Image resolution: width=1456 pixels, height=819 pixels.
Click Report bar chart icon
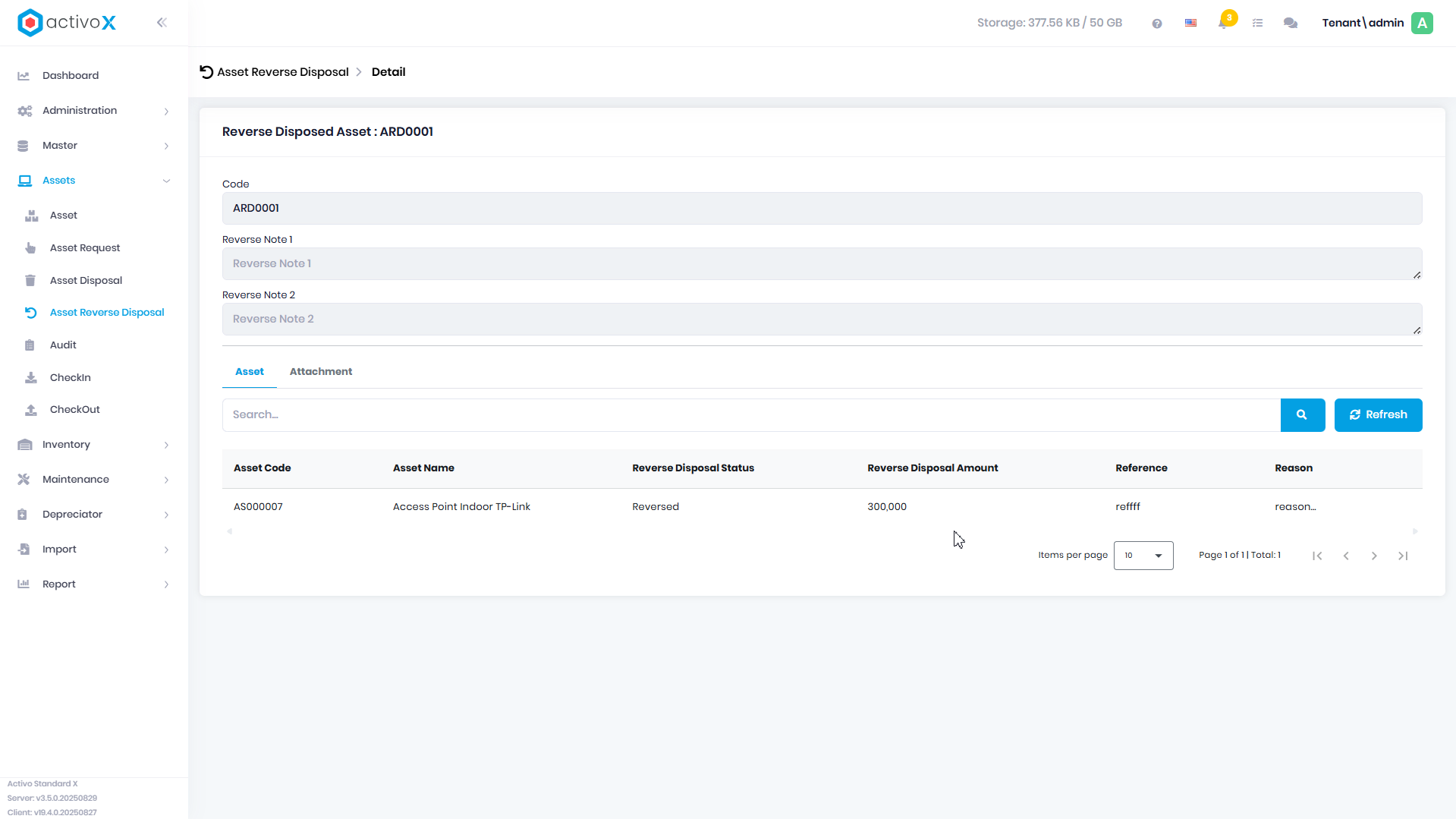(x=24, y=584)
